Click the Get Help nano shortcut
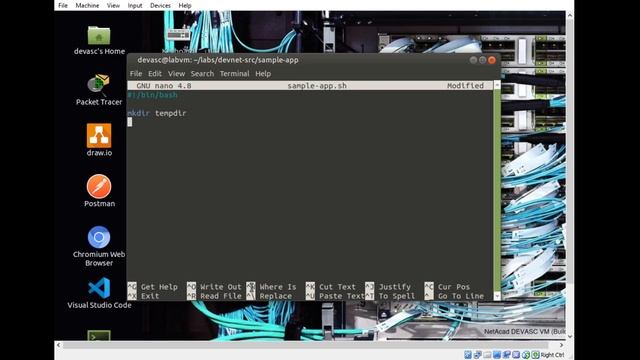The height and width of the screenshot is (360, 640). (153, 287)
